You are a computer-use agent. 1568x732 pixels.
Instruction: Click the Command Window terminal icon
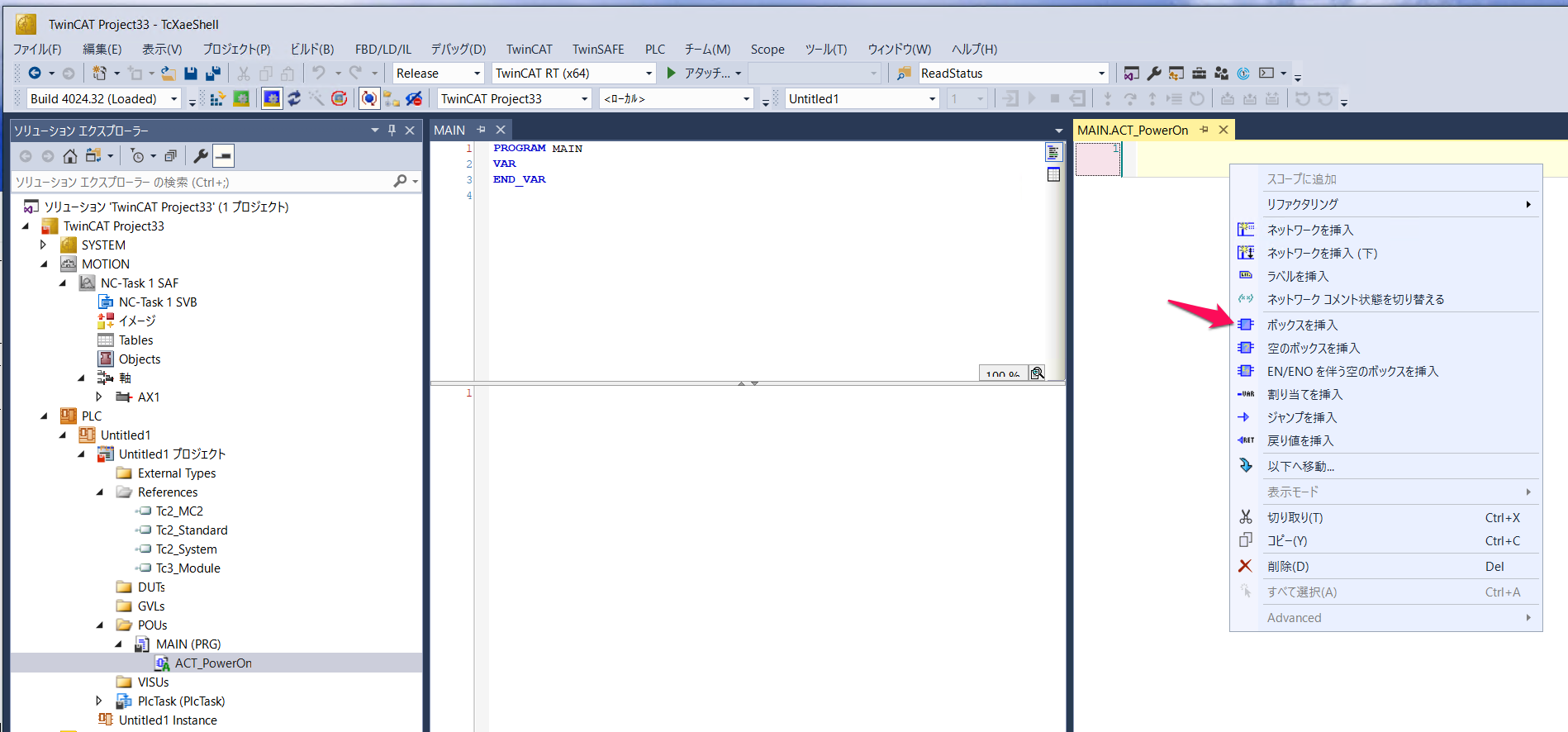(x=1266, y=74)
